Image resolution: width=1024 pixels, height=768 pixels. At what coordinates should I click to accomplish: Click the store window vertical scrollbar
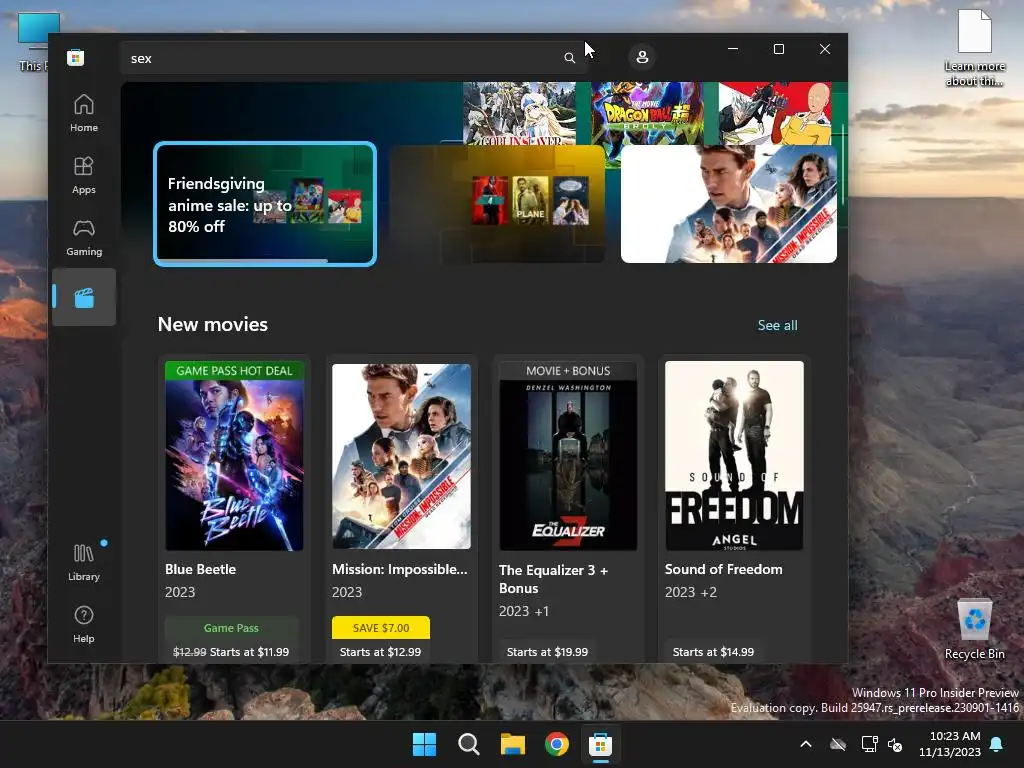coord(844,163)
